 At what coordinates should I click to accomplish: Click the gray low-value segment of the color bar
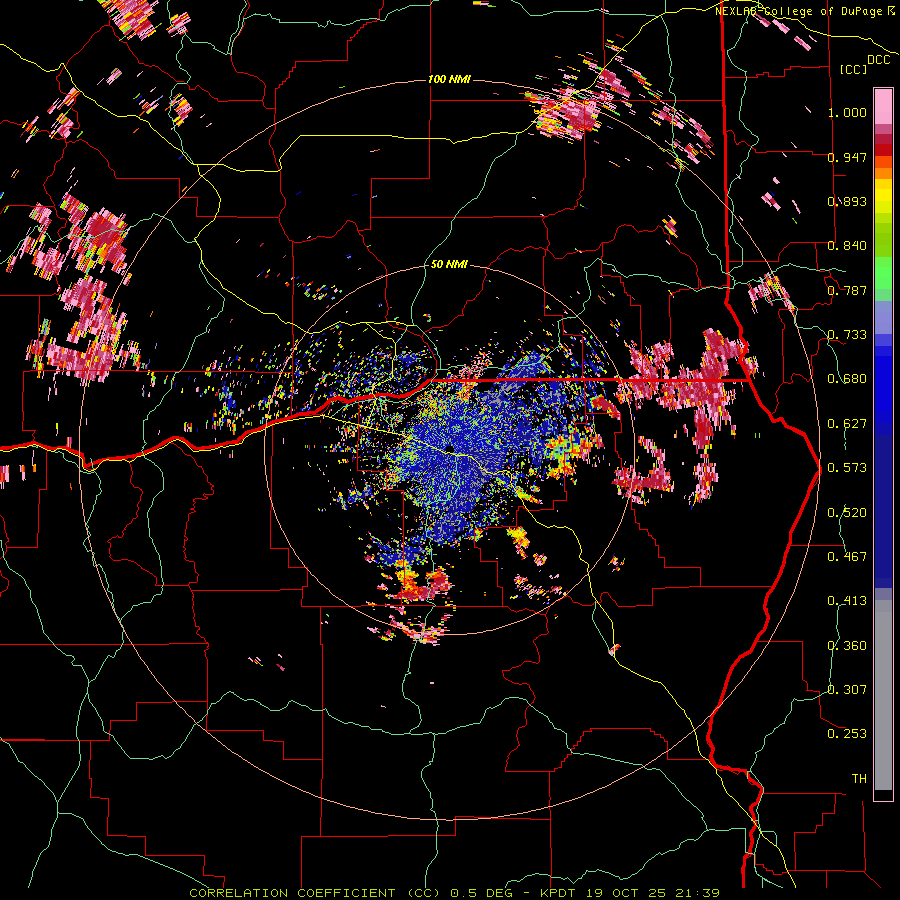pyautogui.click(x=883, y=695)
